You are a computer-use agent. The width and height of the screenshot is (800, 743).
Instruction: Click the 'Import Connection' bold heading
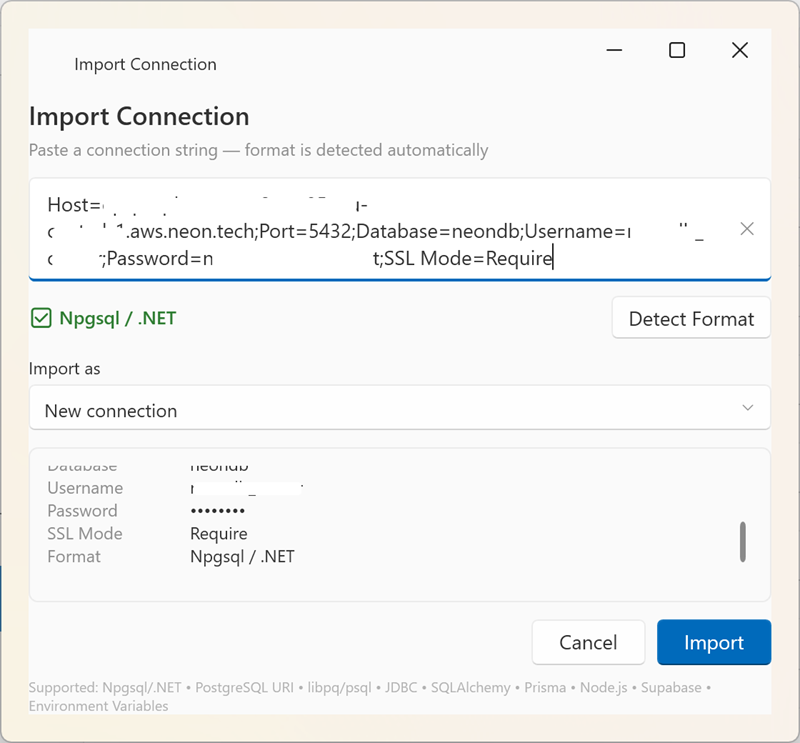click(139, 116)
